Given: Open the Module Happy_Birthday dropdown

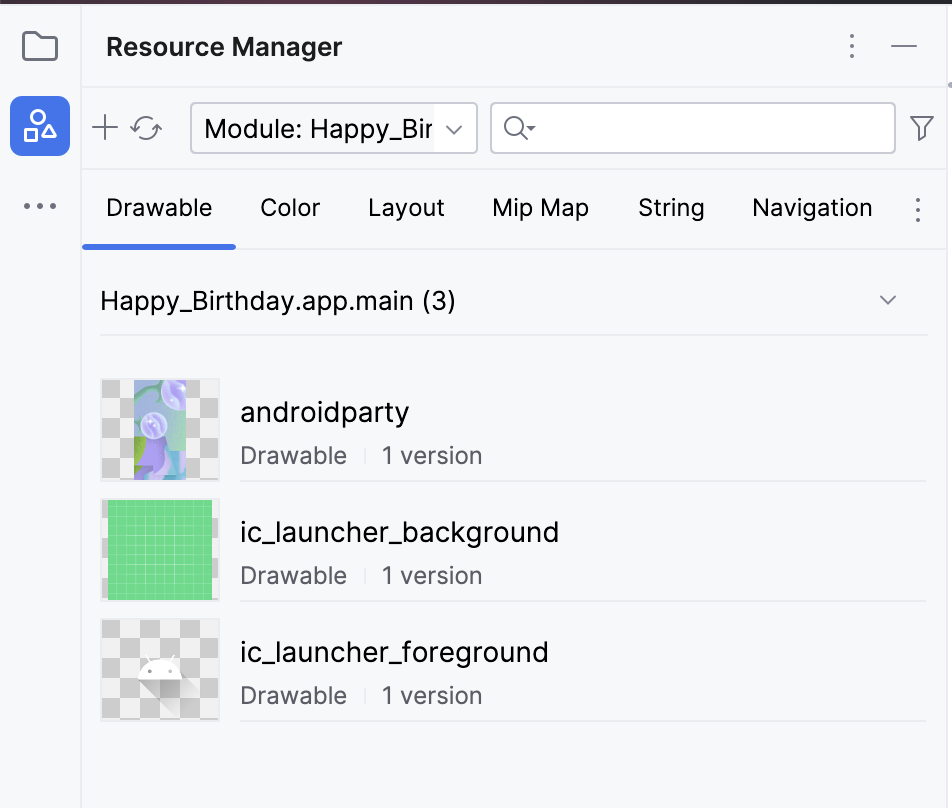Looking at the screenshot, I should [333, 128].
